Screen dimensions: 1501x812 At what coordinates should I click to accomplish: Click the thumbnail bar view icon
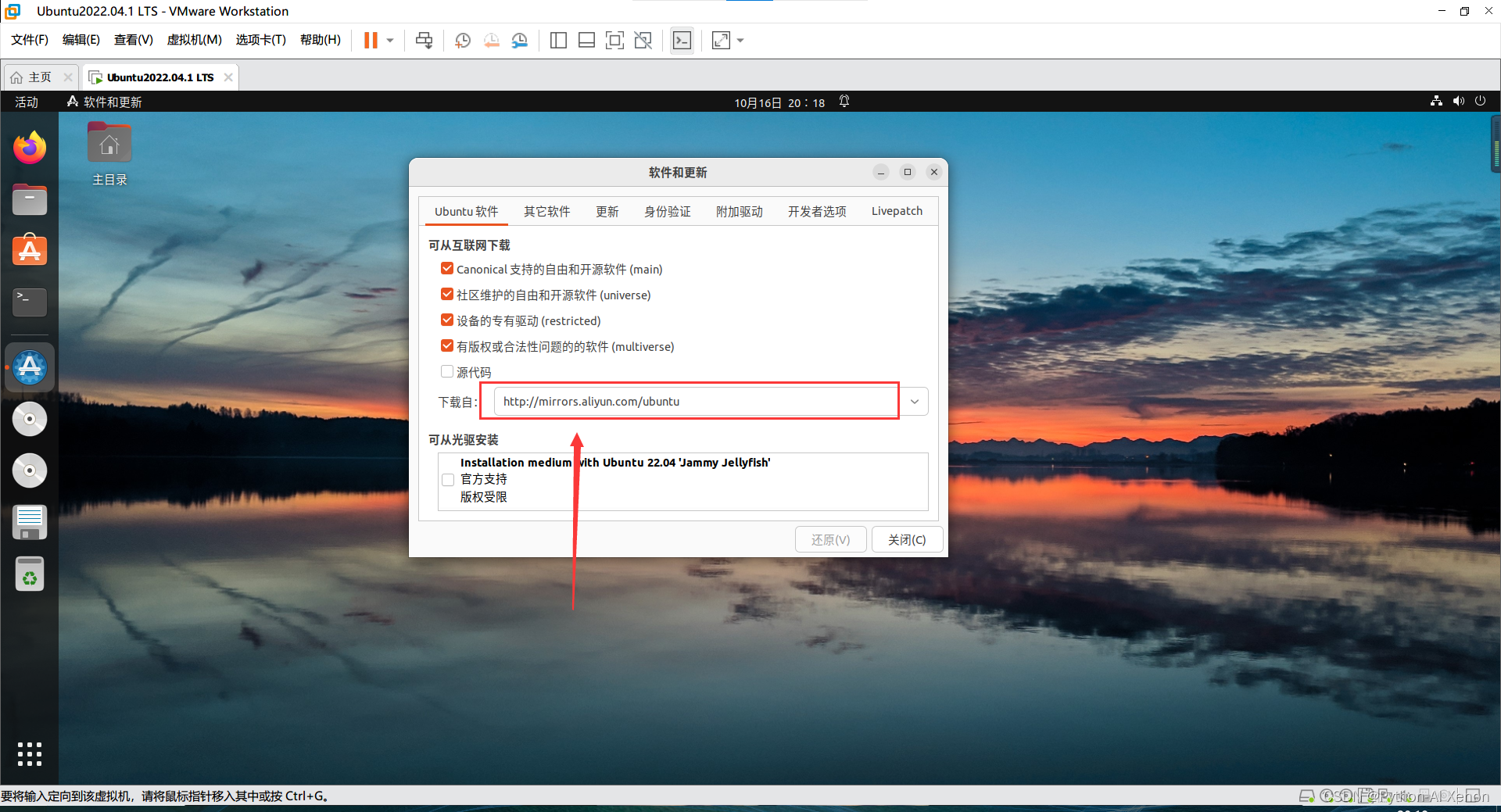tap(586, 41)
